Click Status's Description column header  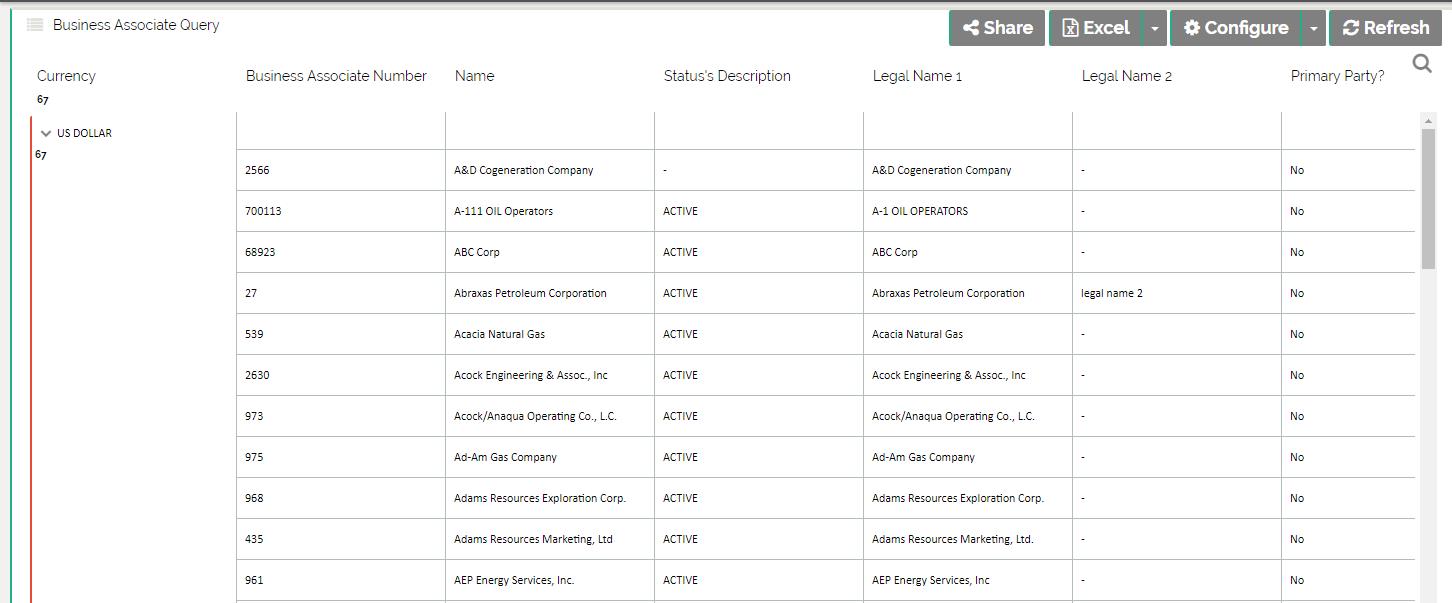[727, 76]
